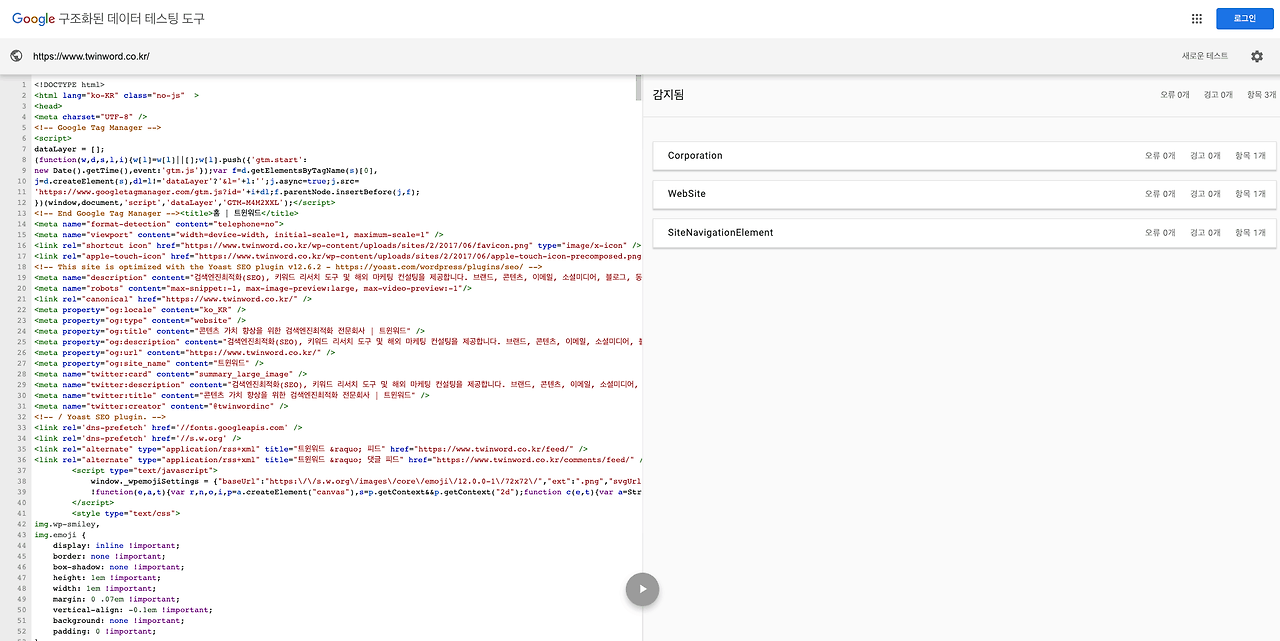
Task: Click 항목 1개 on the SiteNavigationElement row
Action: [x=1250, y=232]
